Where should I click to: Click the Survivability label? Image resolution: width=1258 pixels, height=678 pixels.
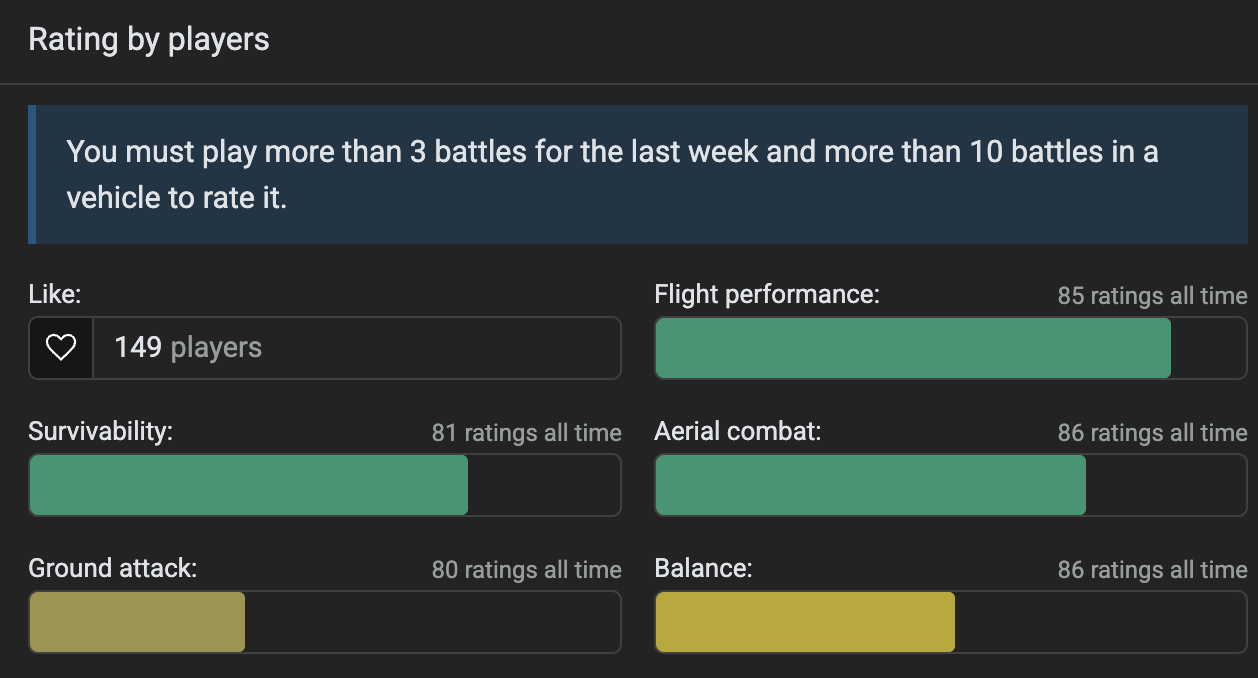(101, 431)
